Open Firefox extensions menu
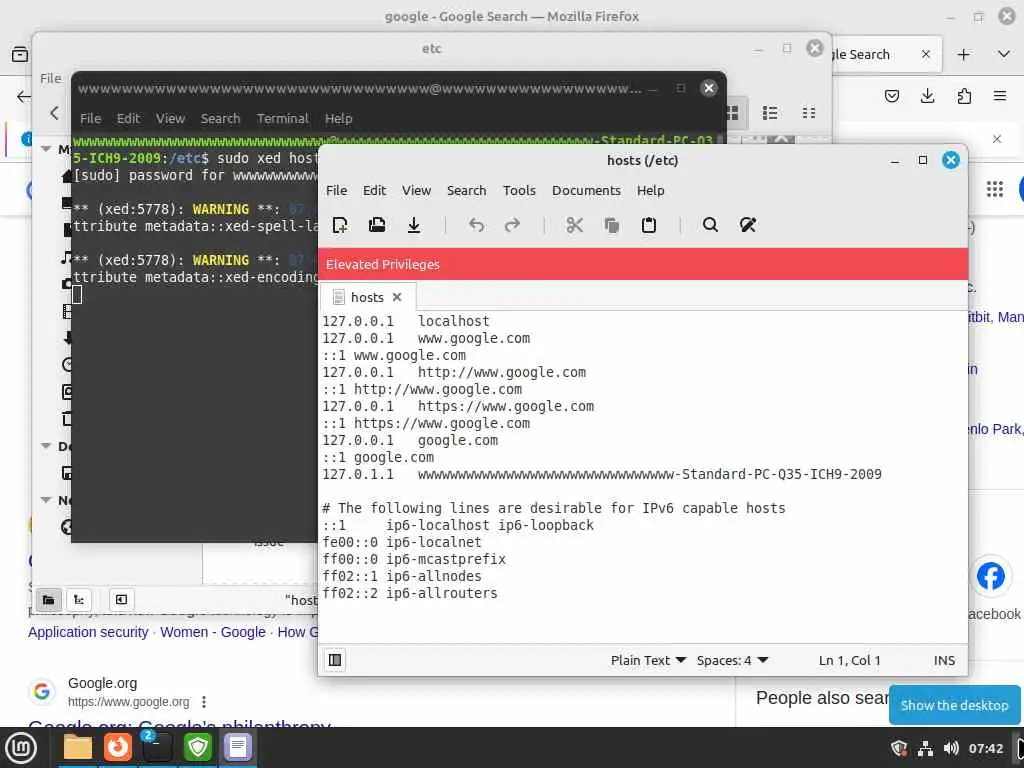Image resolution: width=1024 pixels, height=768 pixels. 964,97
